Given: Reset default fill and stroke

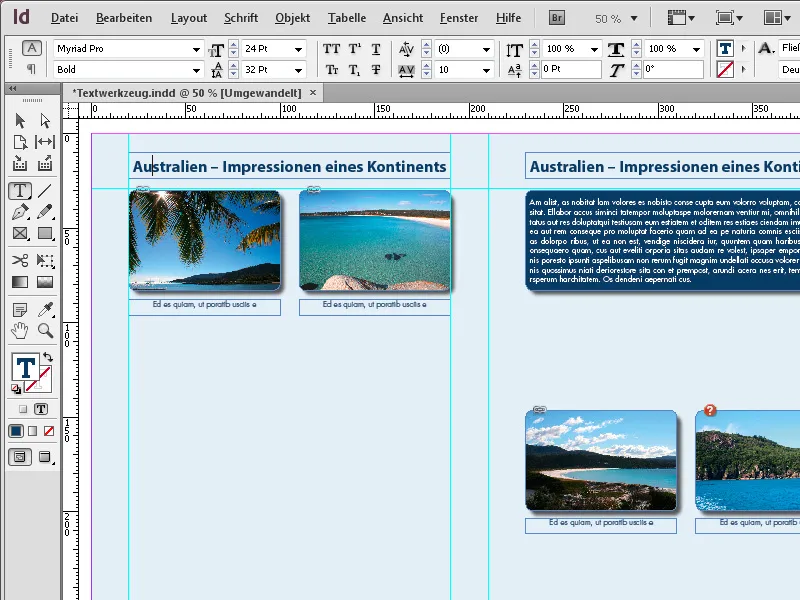Looking at the screenshot, I should click(x=16, y=389).
